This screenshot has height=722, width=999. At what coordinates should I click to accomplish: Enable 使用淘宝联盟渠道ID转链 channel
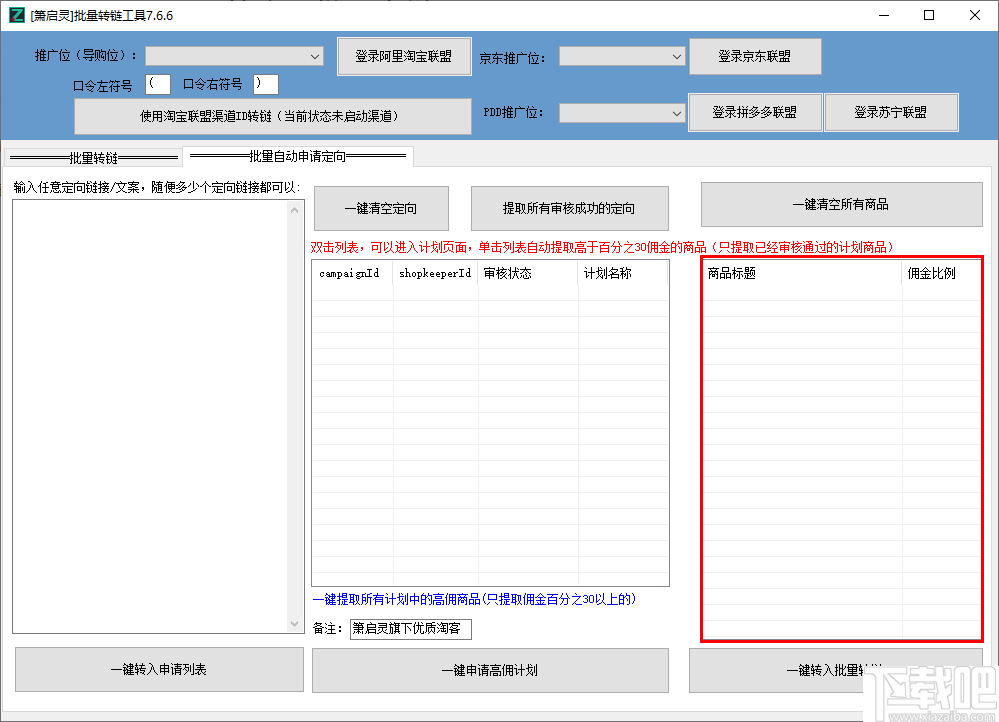pyautogui.click(x=272, y=116)
